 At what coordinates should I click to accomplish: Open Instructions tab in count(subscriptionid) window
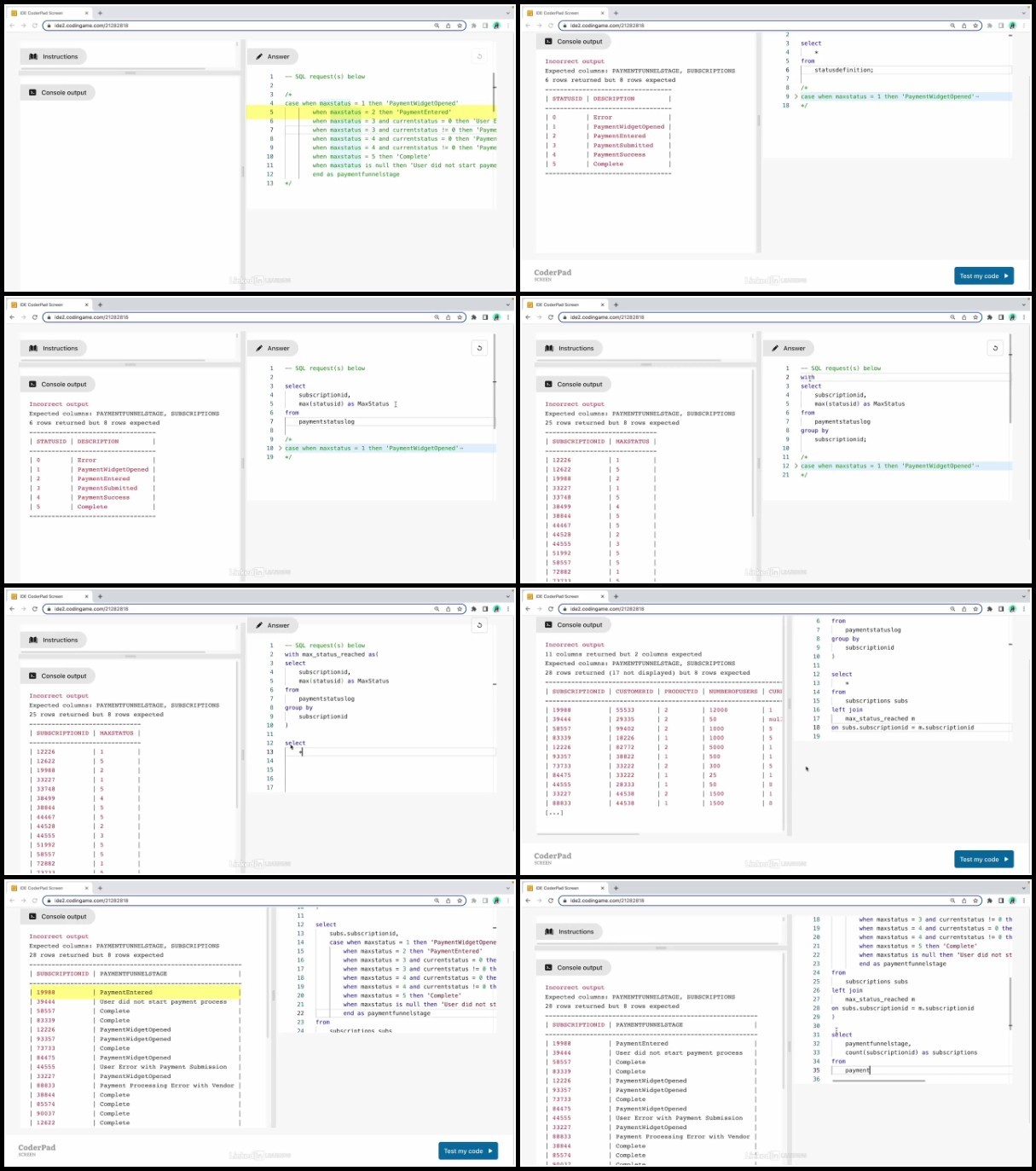570,931
